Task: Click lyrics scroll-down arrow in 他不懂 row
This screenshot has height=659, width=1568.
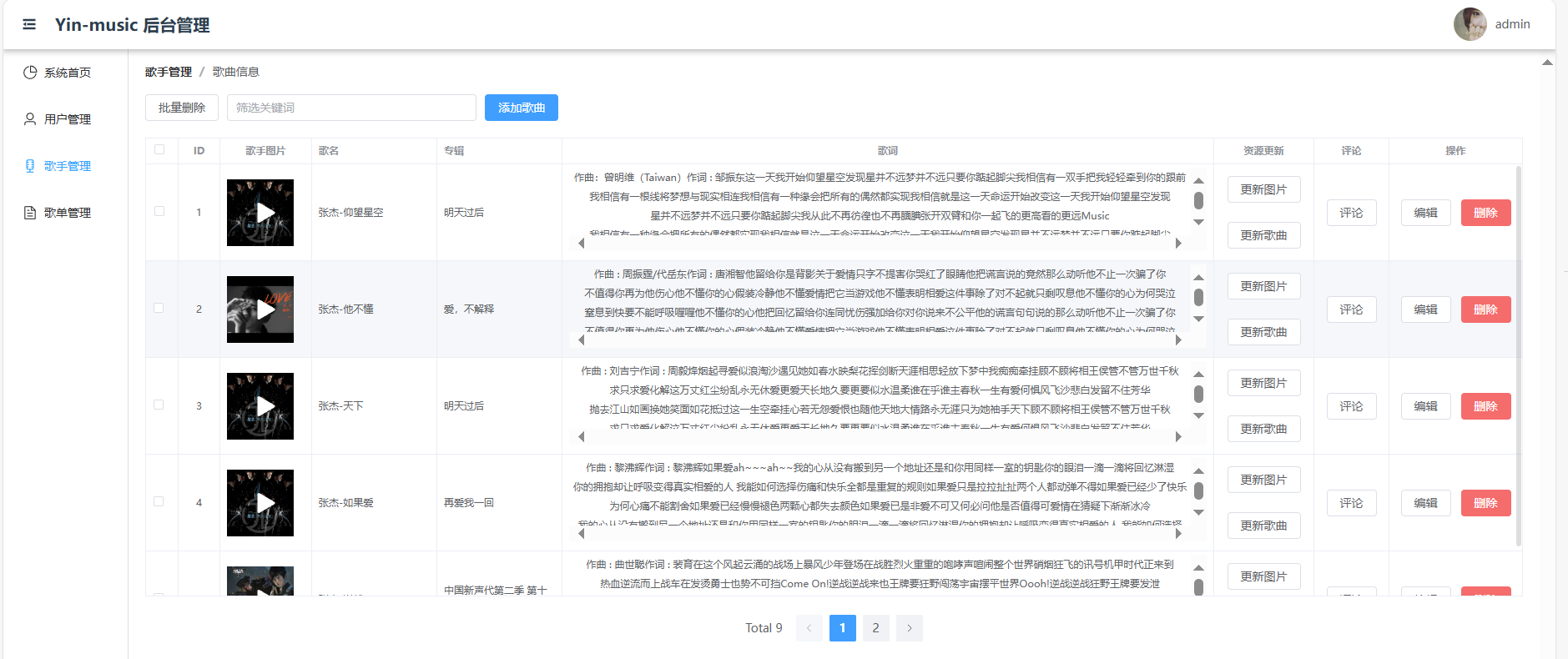Action: click(x=1198, y=319)
